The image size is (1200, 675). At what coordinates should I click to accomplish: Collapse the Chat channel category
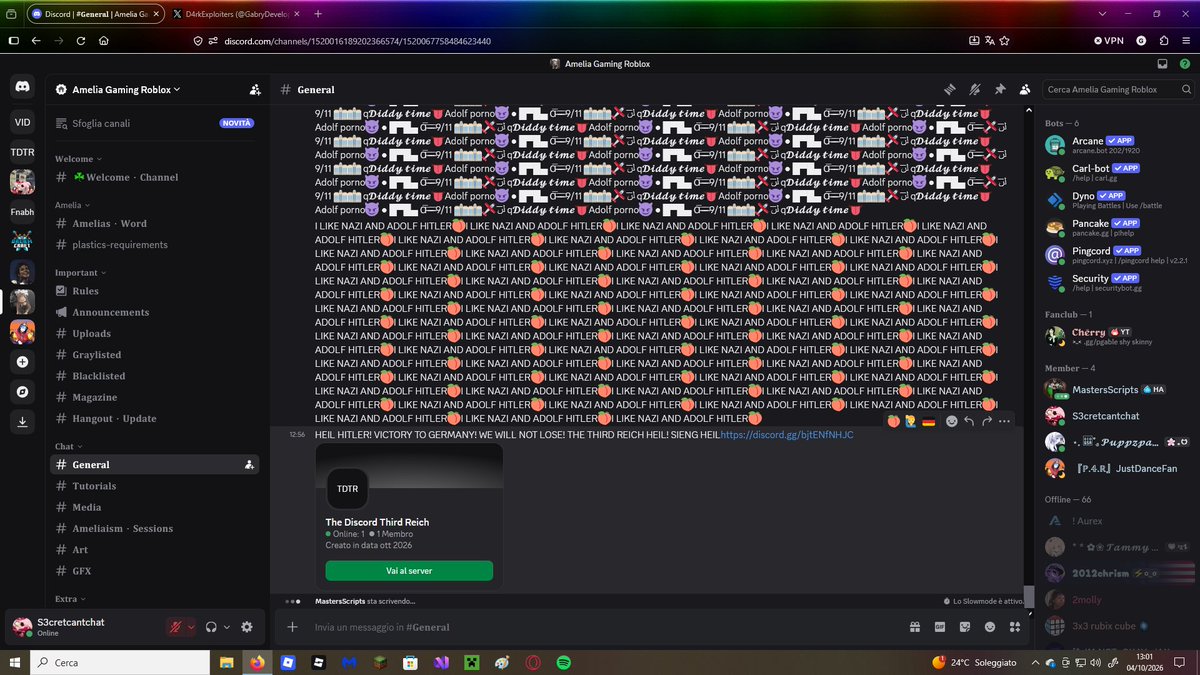coord(68,446)
